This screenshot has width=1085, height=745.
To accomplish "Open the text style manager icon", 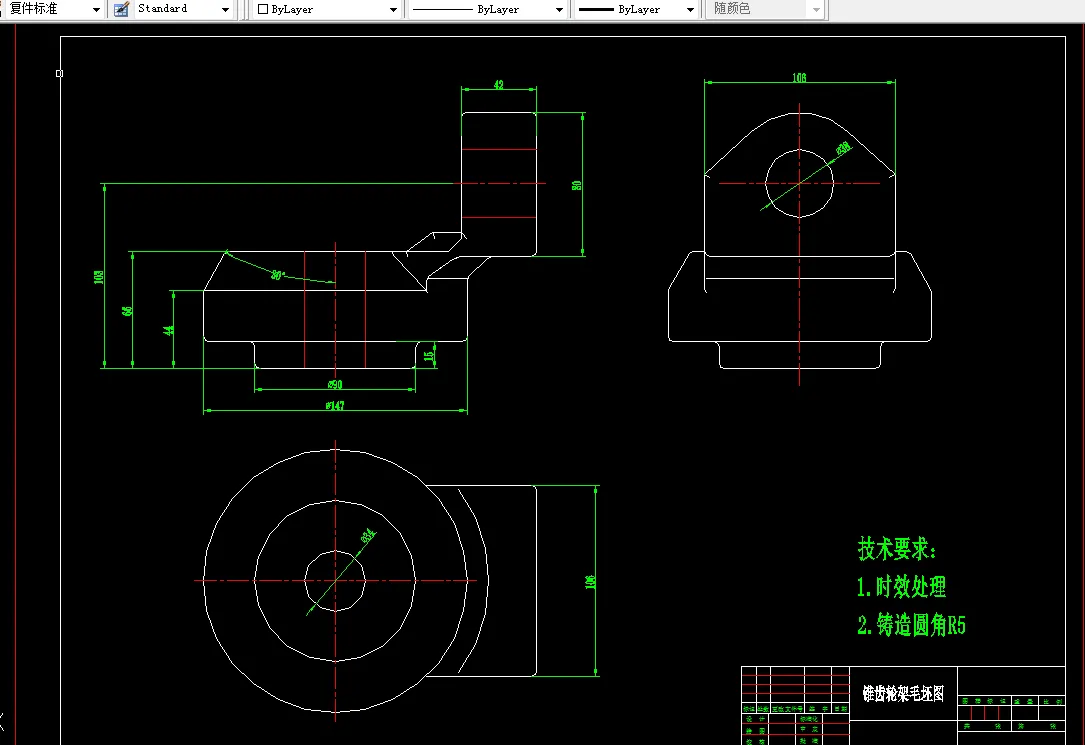I will point(121,10).
